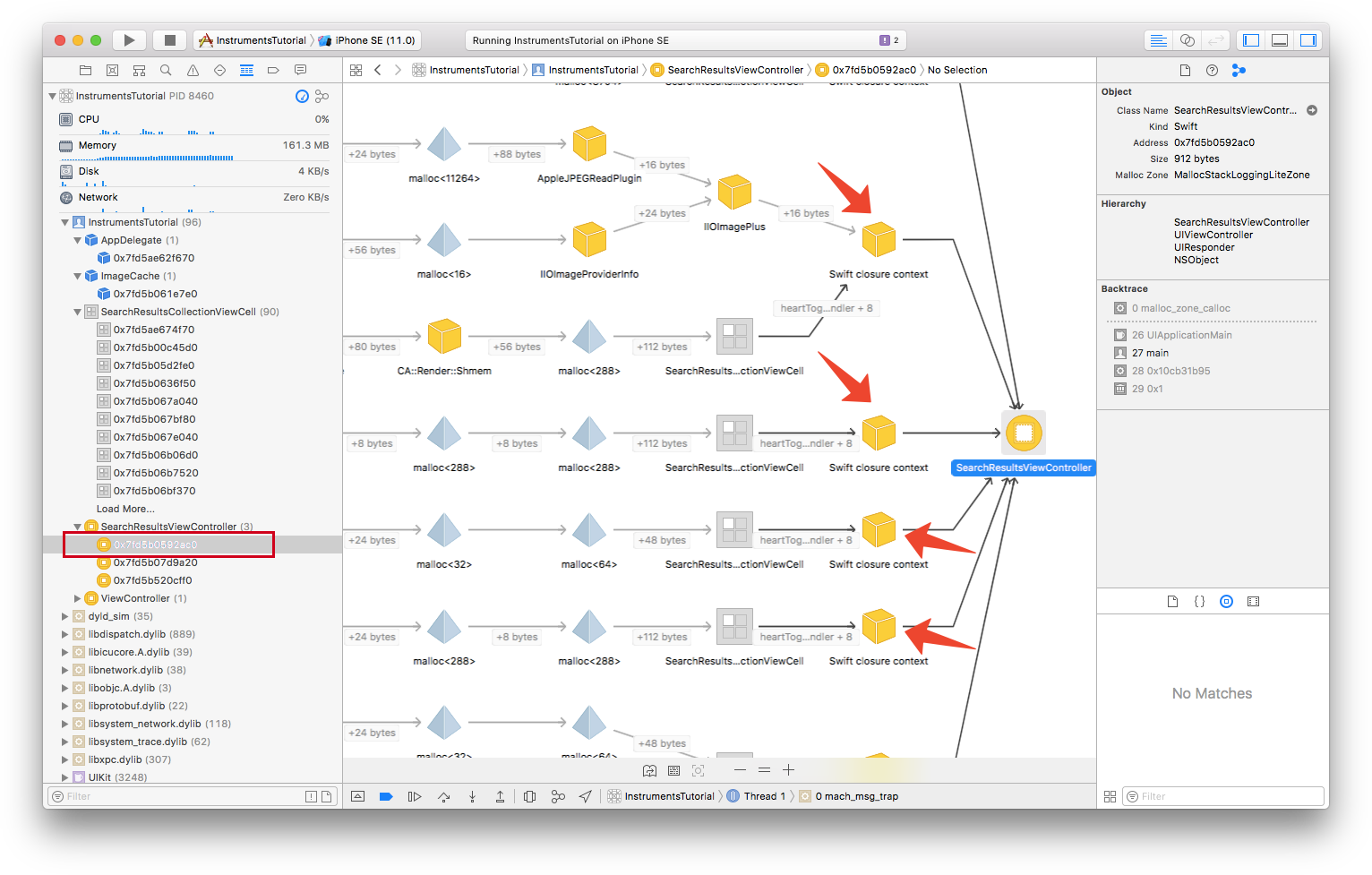Deactivate breakpoints button
Viewport: 1372px width, 875px height.
coord(386,796)
